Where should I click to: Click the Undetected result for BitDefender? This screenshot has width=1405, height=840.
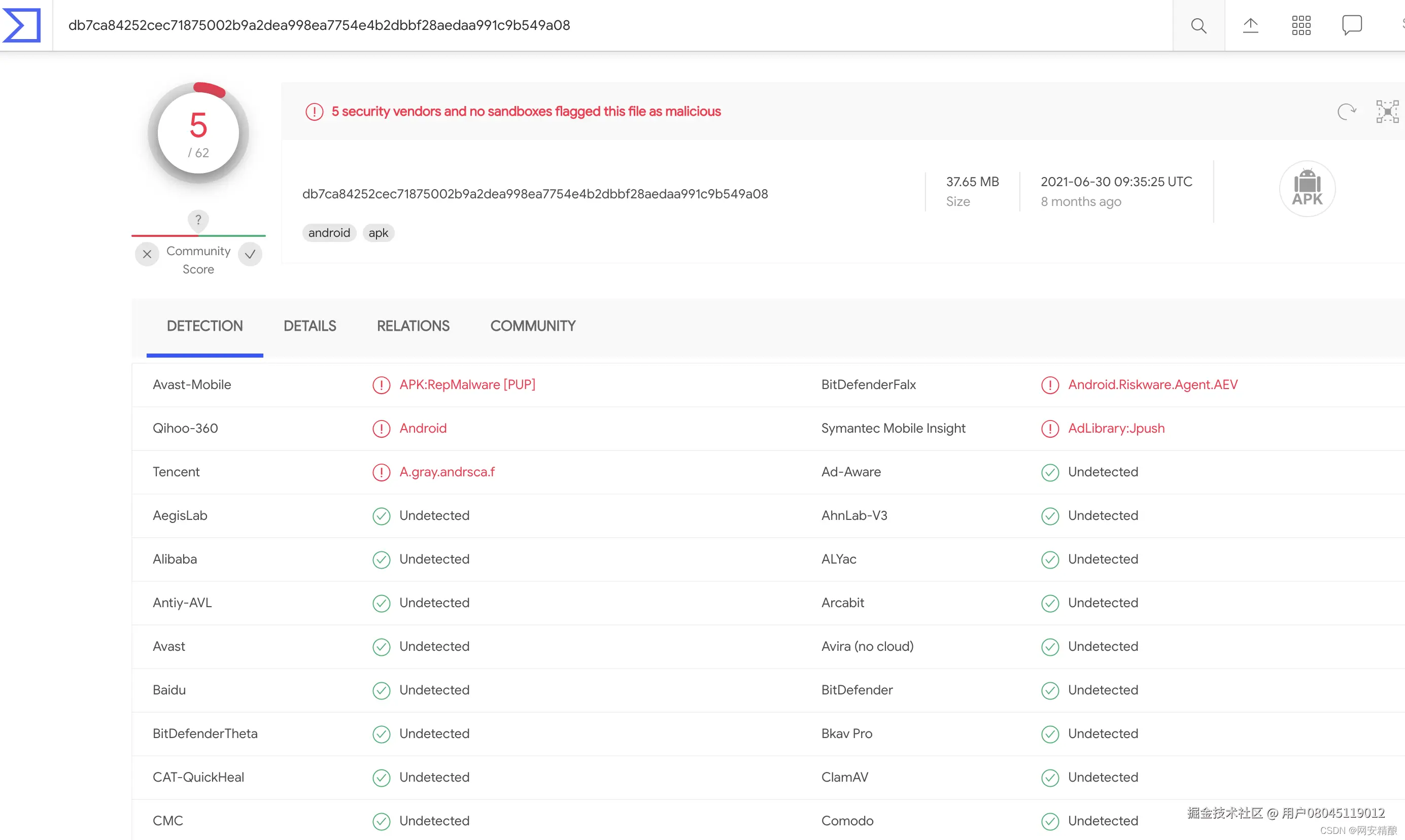(1103, 690)
